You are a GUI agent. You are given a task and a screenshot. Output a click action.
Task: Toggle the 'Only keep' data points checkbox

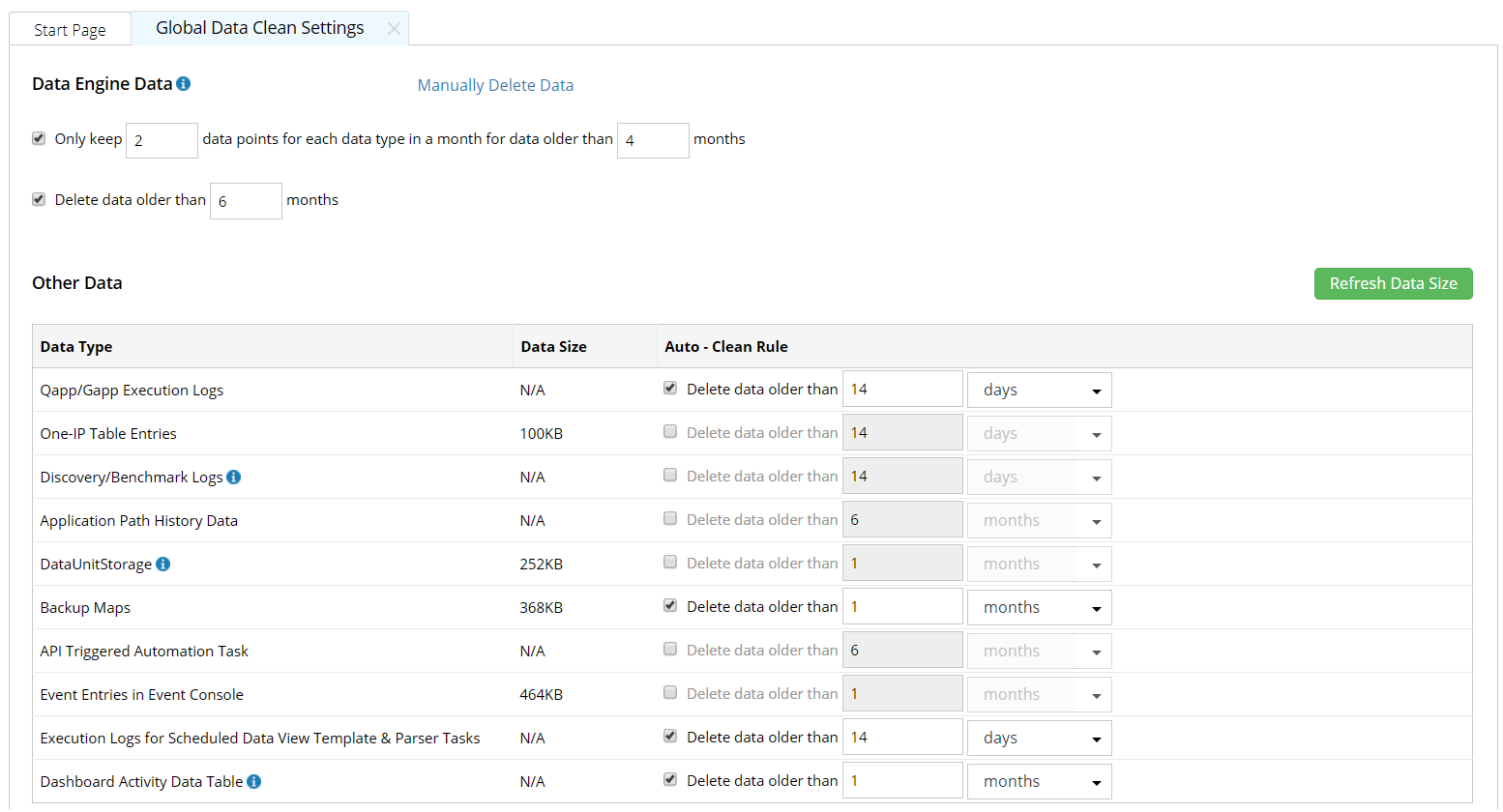click(x=39, y=139)
